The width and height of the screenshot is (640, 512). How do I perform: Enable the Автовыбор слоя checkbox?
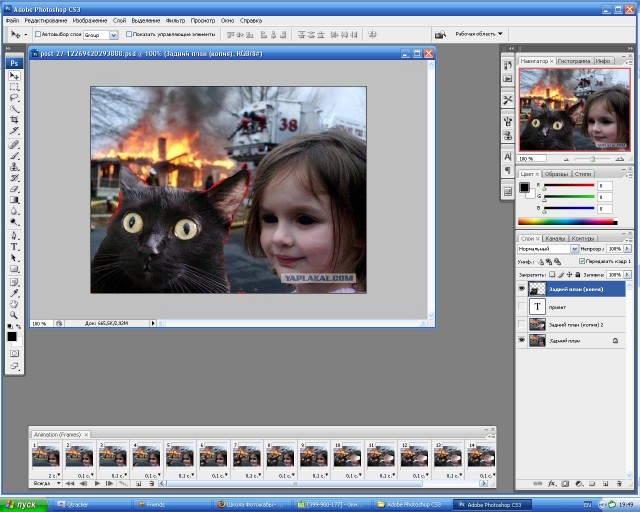(38, 34)
